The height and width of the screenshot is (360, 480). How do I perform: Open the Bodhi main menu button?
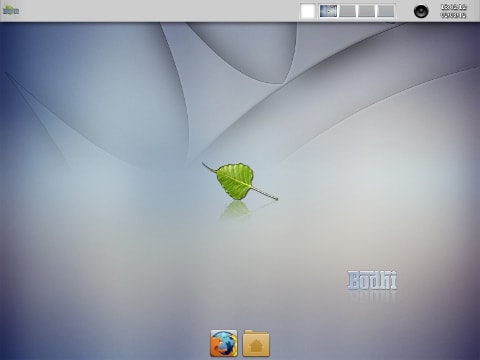11,10
